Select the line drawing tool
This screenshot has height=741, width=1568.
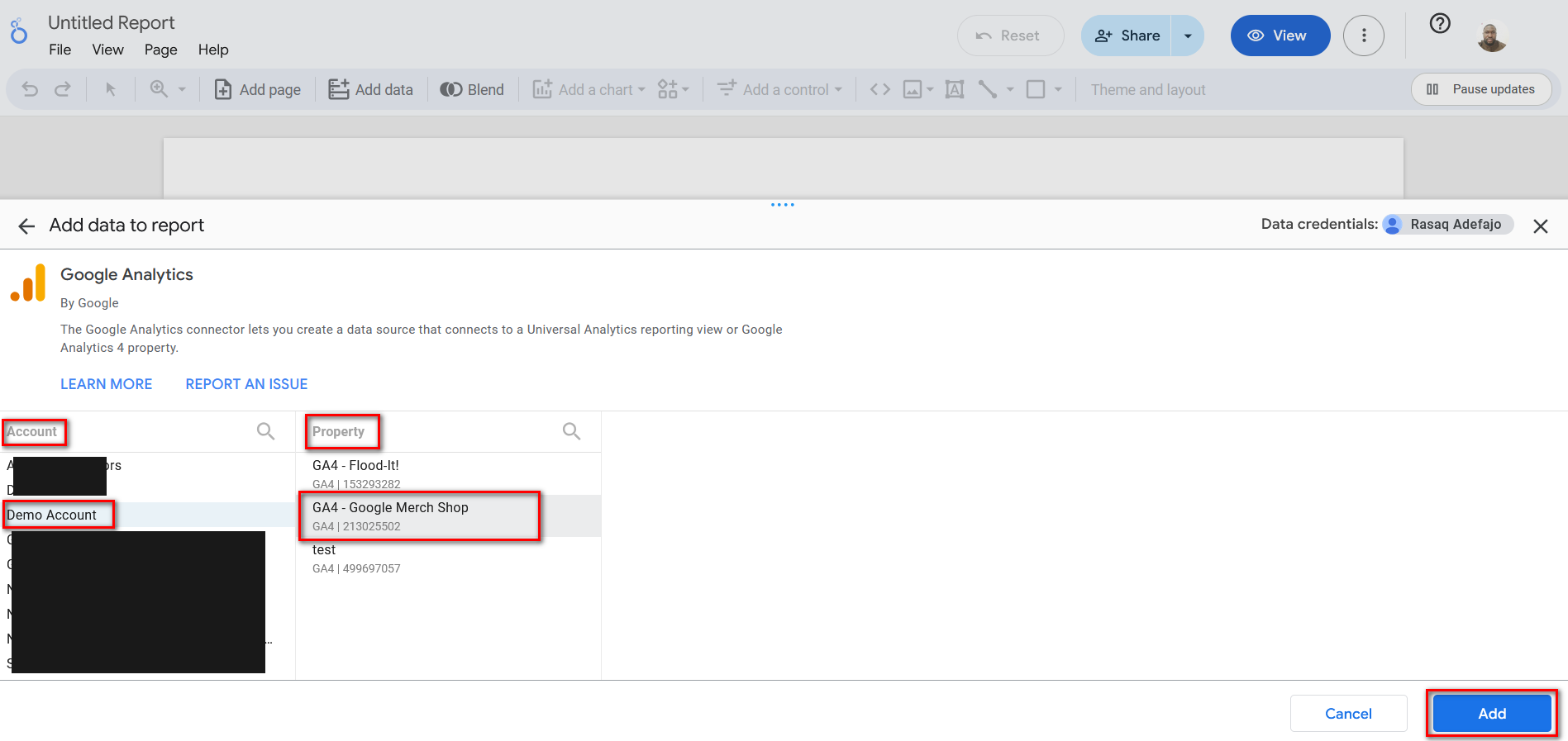click(988, 89)
